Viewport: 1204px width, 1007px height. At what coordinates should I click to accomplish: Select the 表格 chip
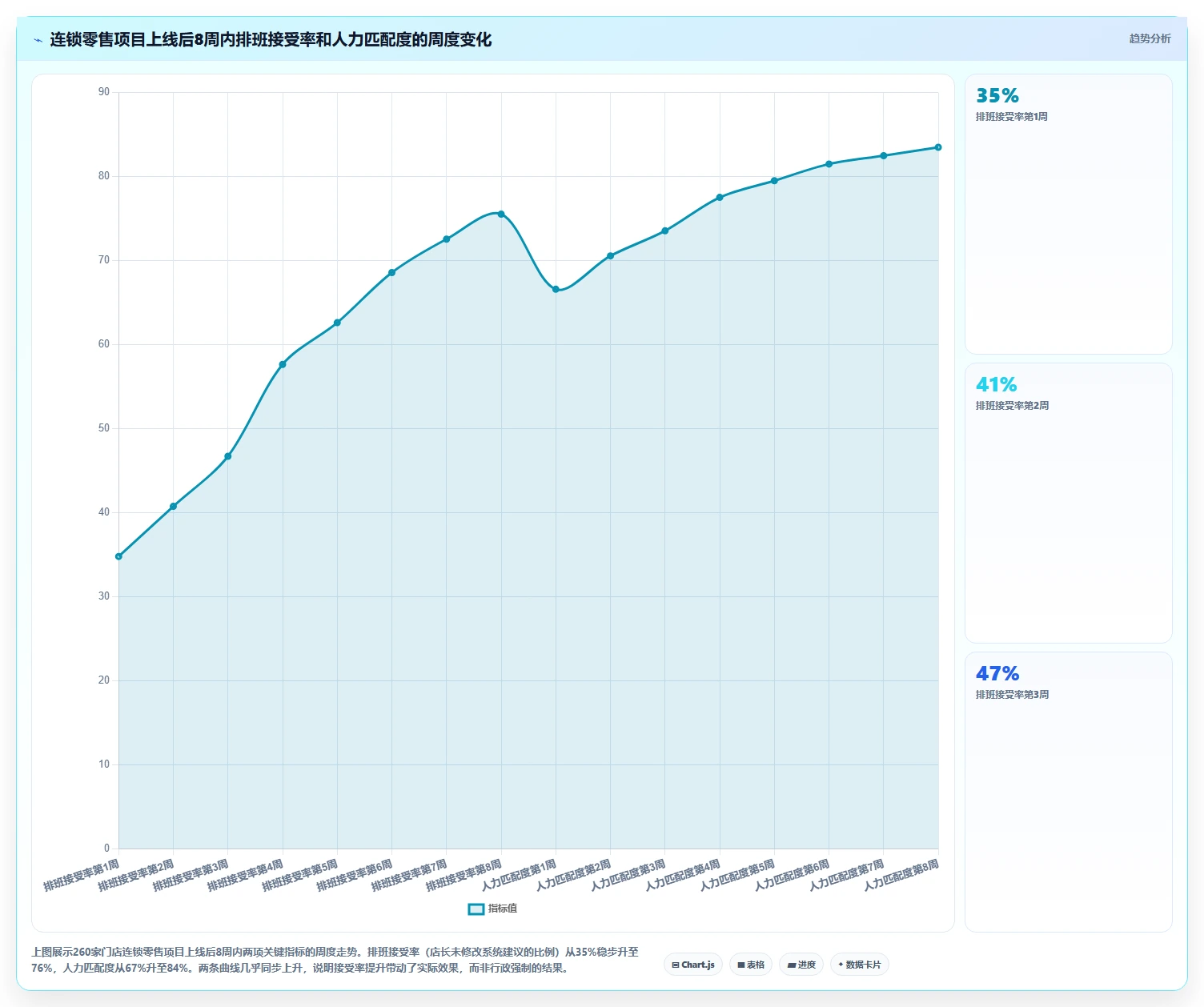click(751, 965)
